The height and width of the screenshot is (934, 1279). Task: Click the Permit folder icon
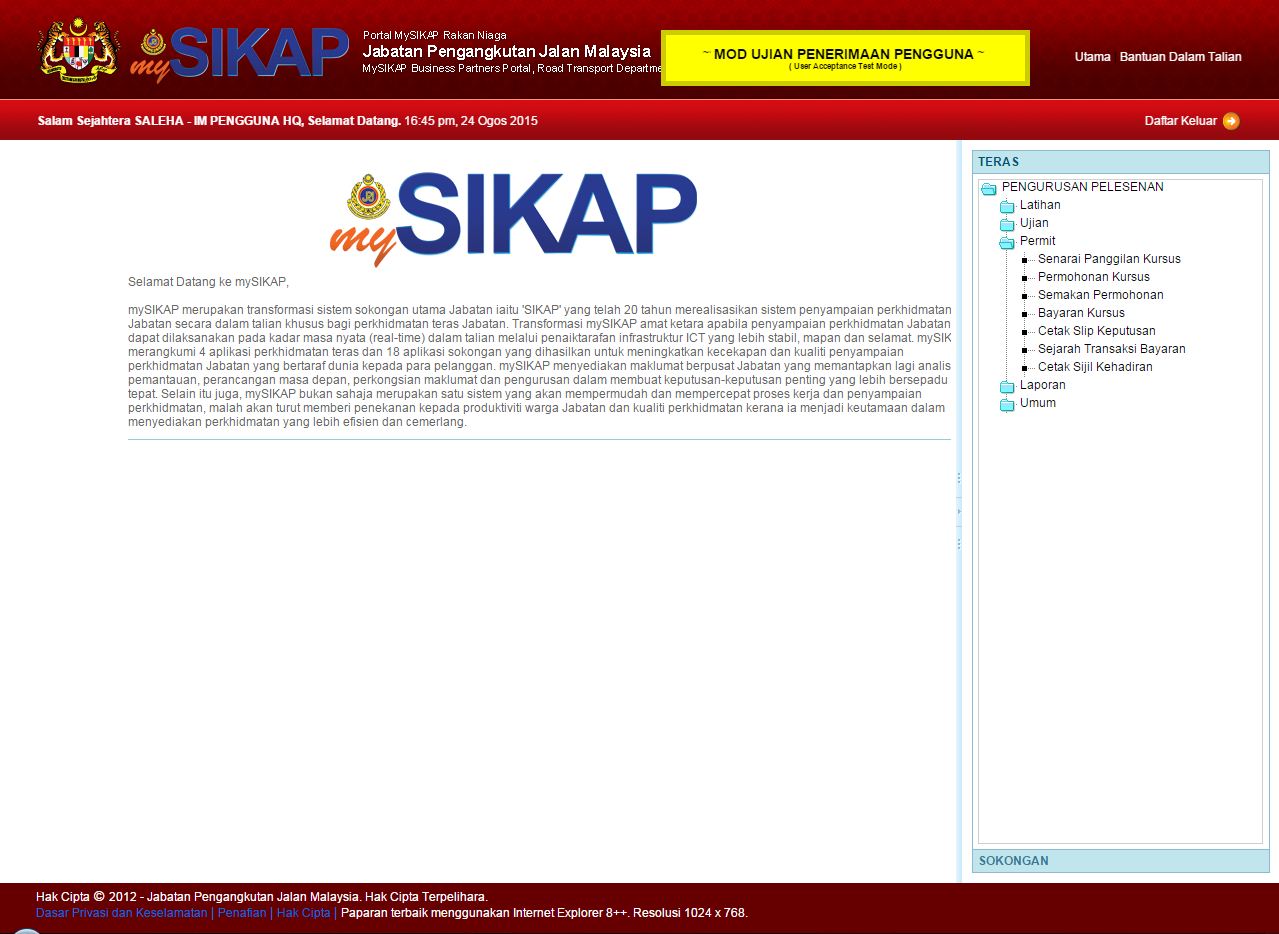tap(1007, 242)
